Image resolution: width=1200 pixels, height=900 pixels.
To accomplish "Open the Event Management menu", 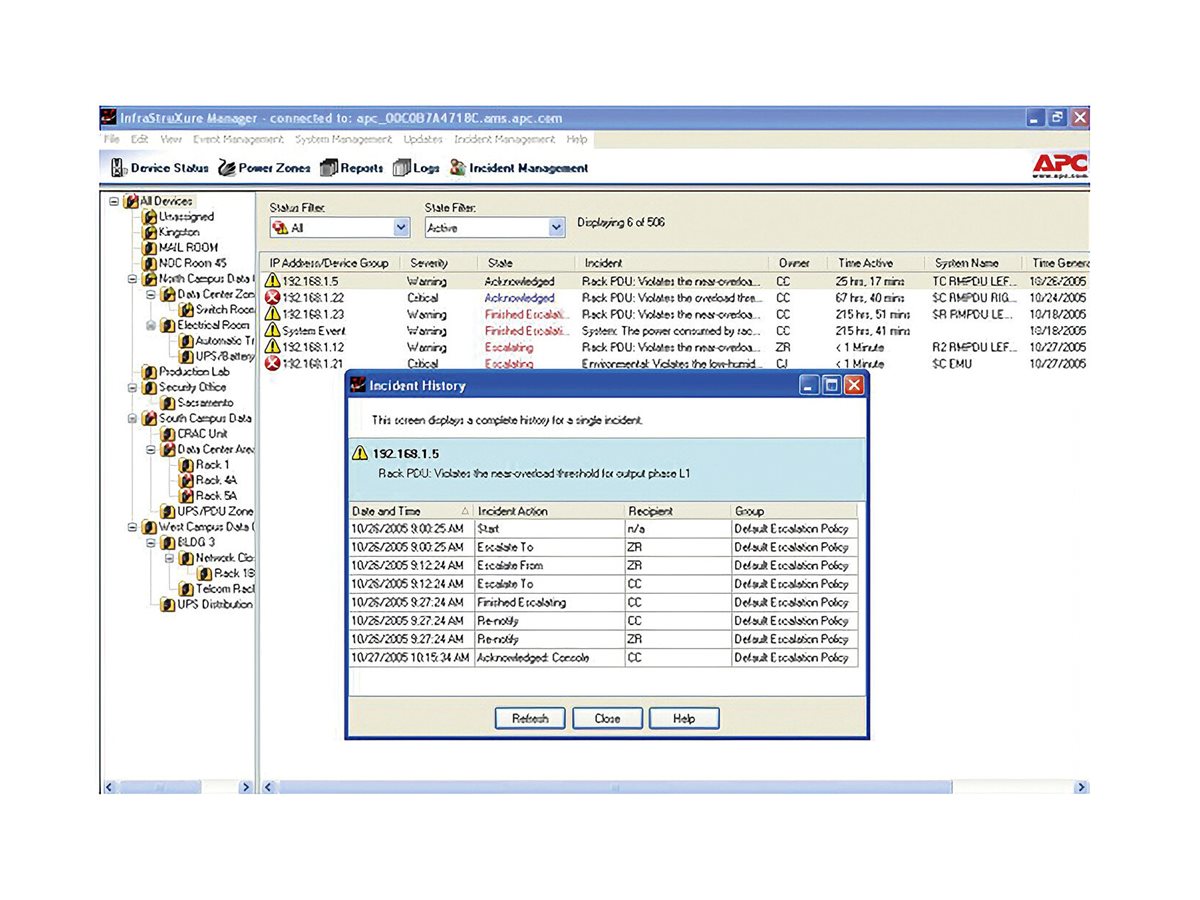I will point(238,140).
